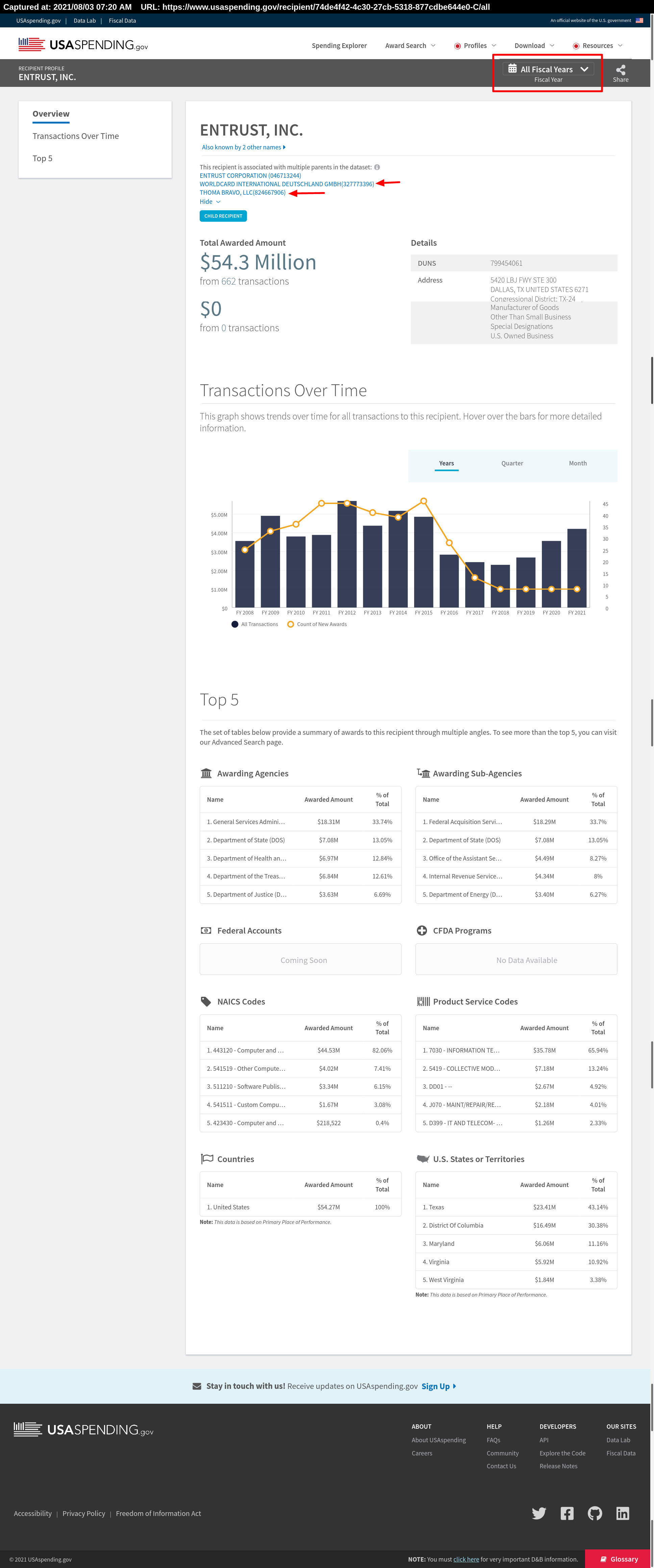This screenshot has width=654, height=1568.
Task: Open Contact Us footer link
Action: [501, 1466]
